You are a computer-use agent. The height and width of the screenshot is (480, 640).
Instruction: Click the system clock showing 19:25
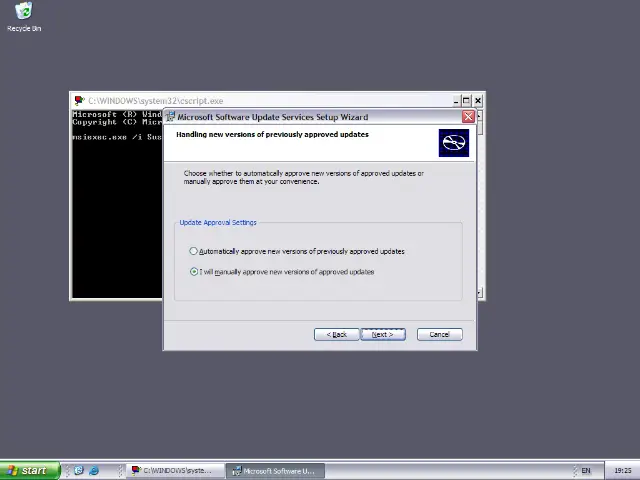coord(622,471)
